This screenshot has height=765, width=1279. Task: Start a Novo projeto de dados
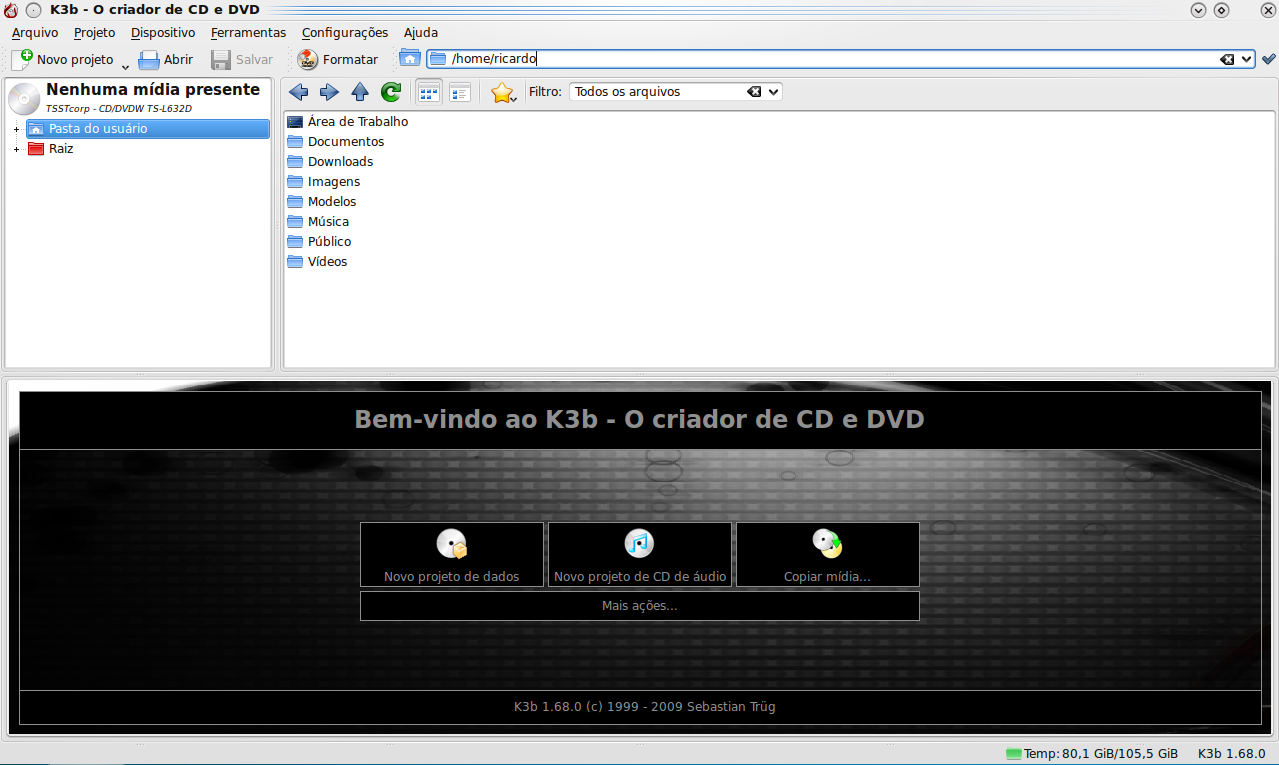coord(452,554)
